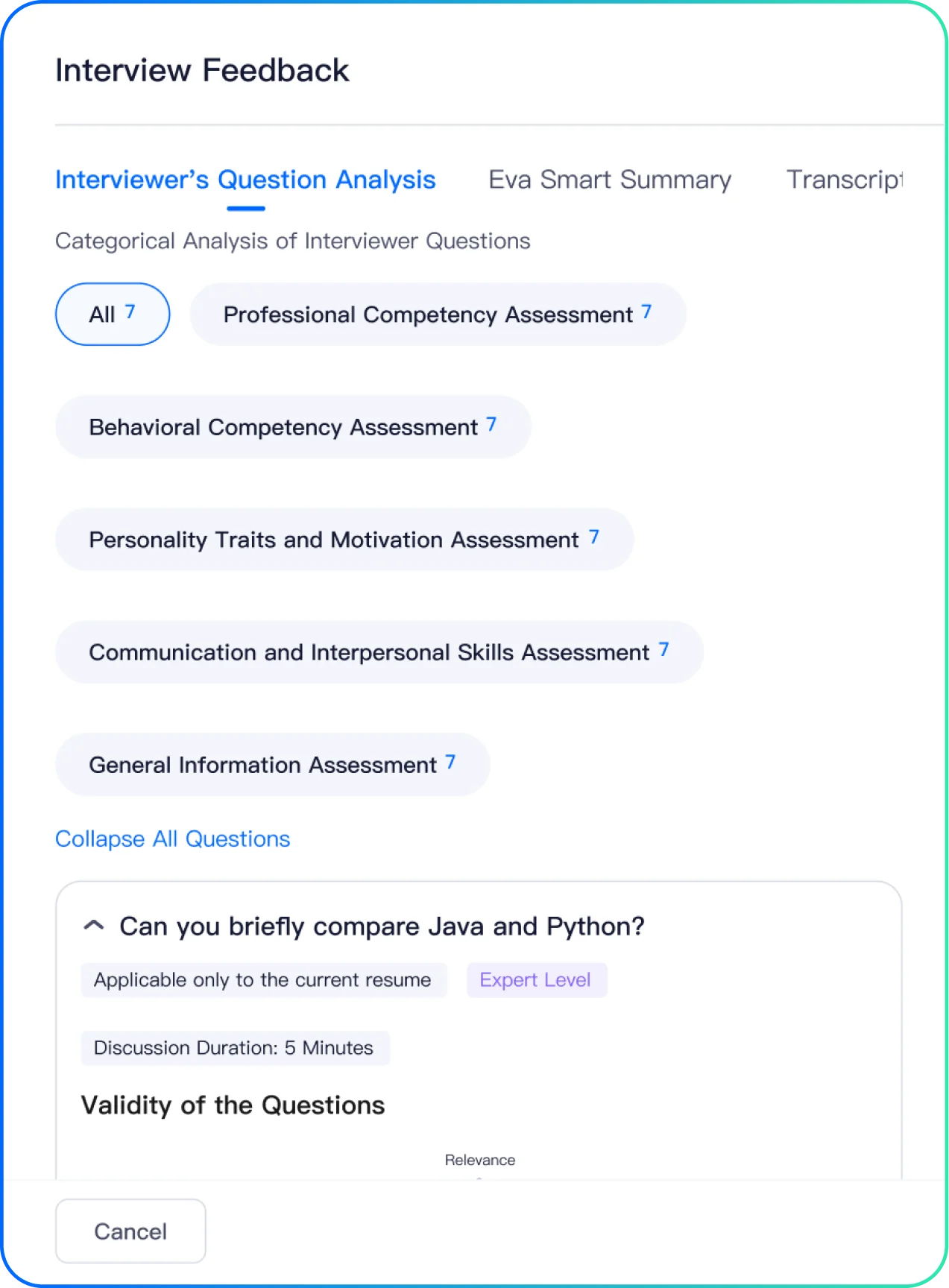
Task: Click the Categorical Analysis of Interviewer Questions subtitle
Action: [x=292, y=241]
